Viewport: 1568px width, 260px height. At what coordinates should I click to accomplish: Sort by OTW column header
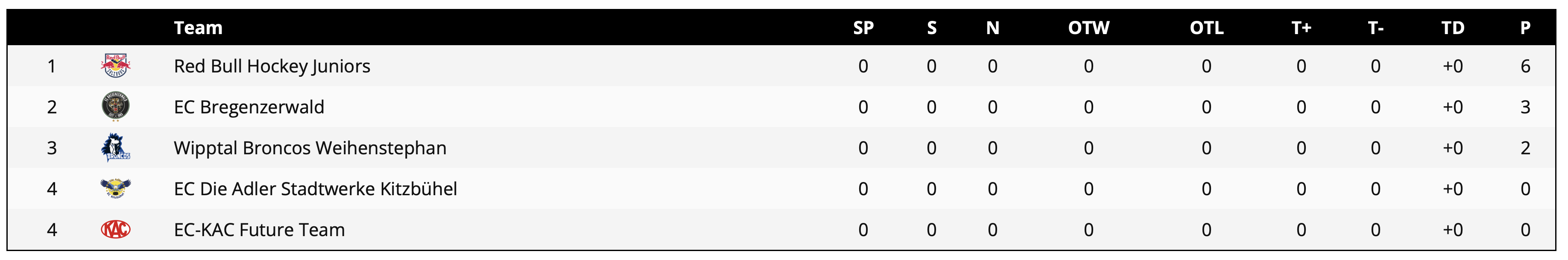click(x=1088, y=28)
